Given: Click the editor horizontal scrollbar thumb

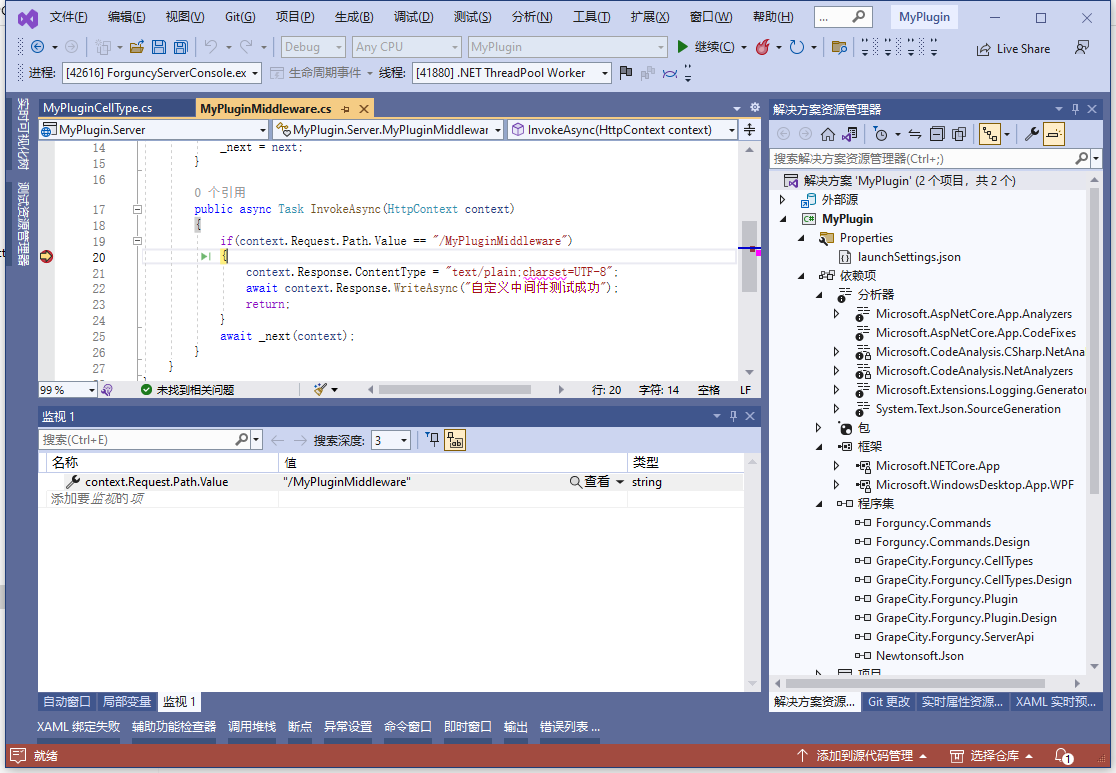Looking at the screenshot, I should (455, 389).
